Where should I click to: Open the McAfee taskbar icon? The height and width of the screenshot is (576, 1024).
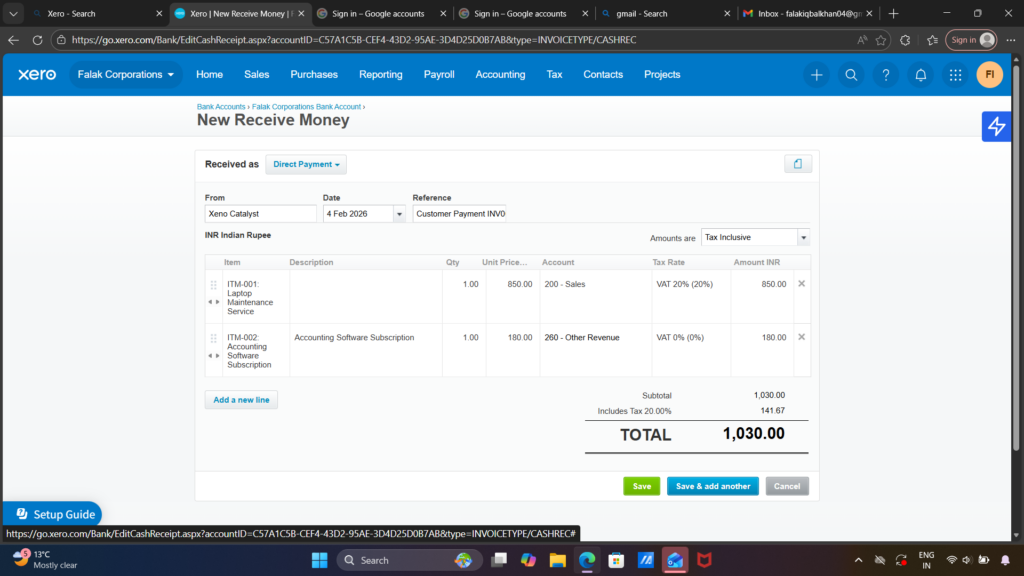(x=704, y=560)
